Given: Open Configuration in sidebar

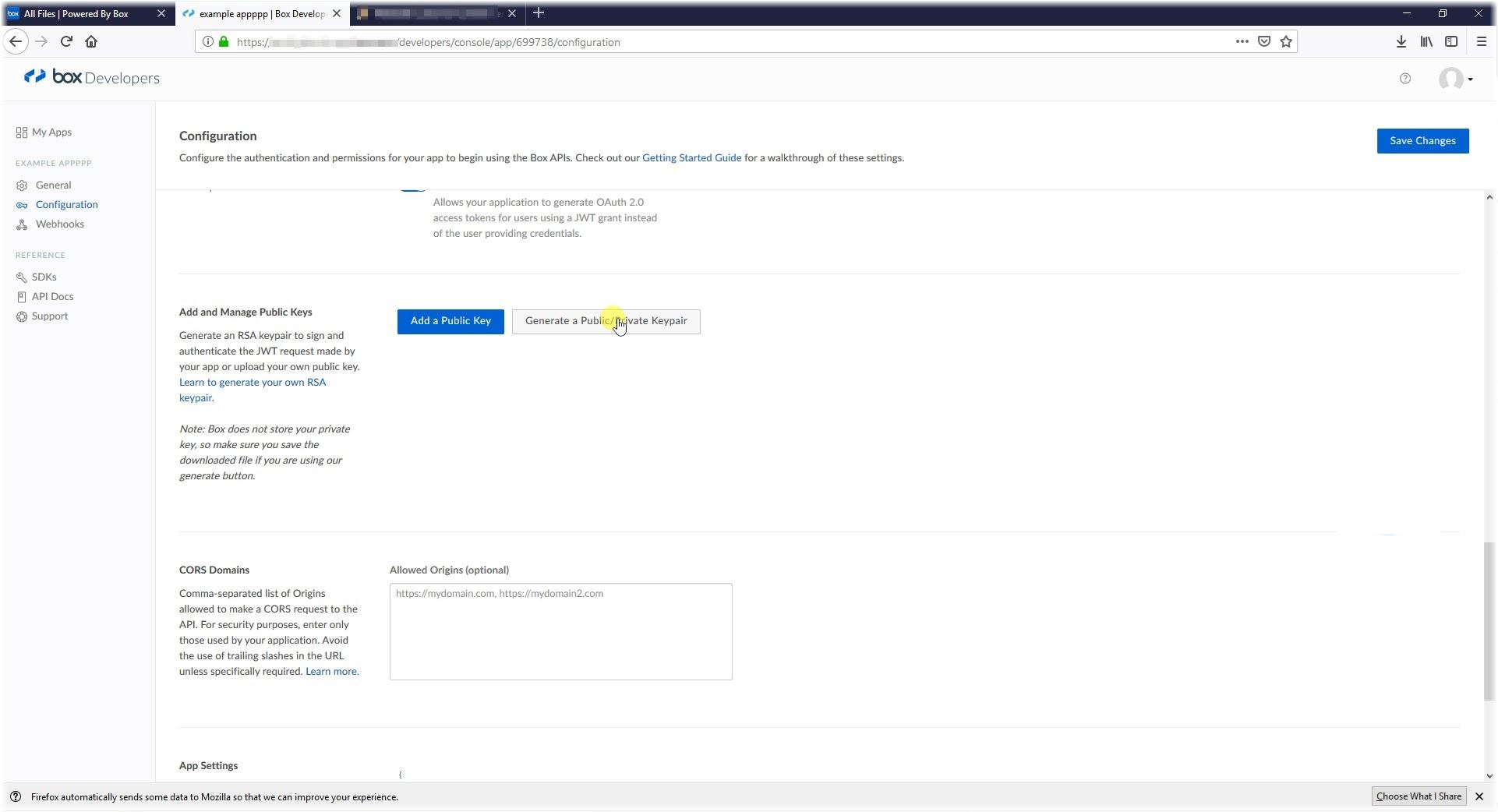Looking at the screenshot, I should coord(57,205).
